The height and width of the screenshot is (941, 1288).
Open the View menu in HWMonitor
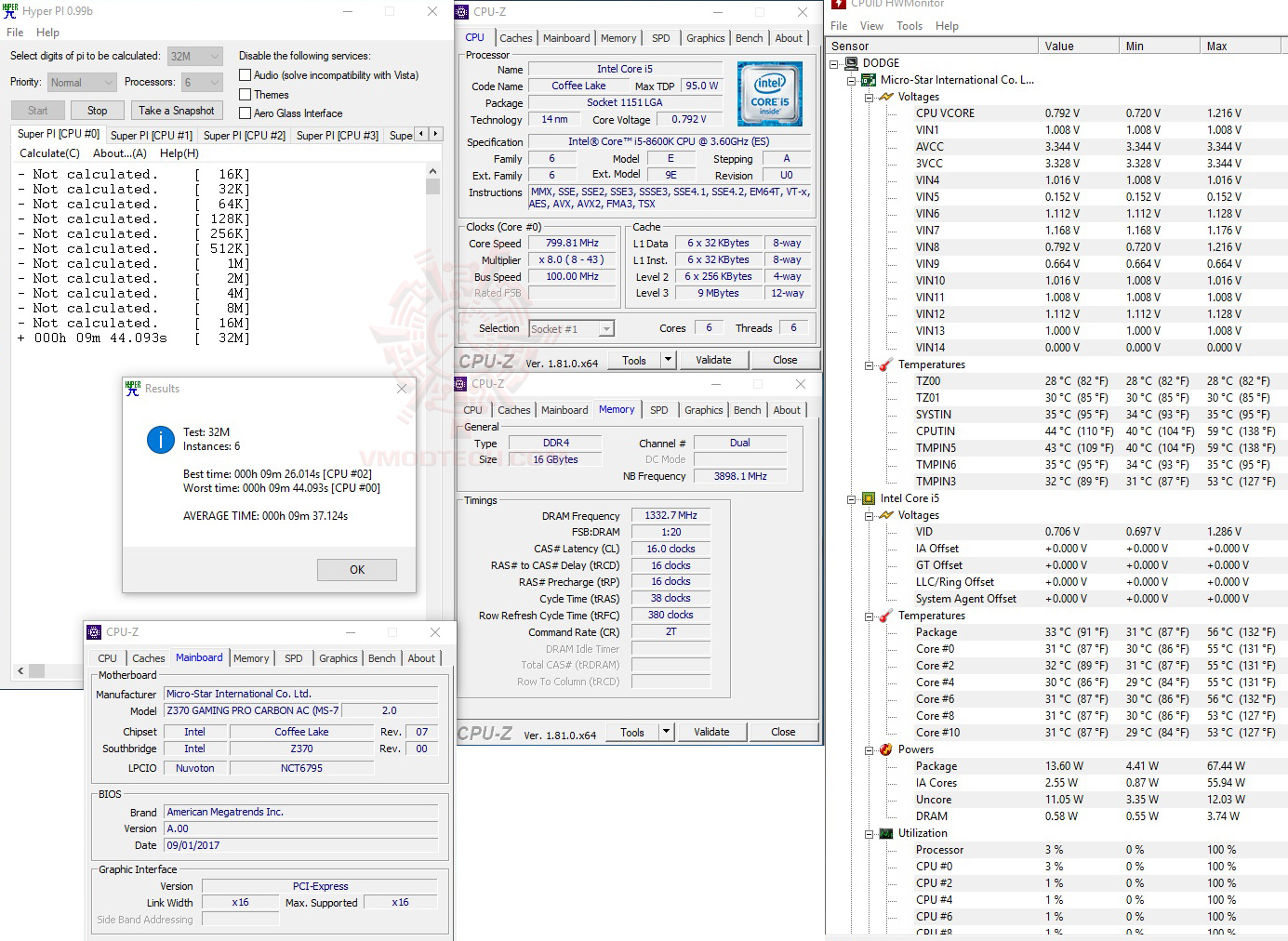tap(871, 26)
